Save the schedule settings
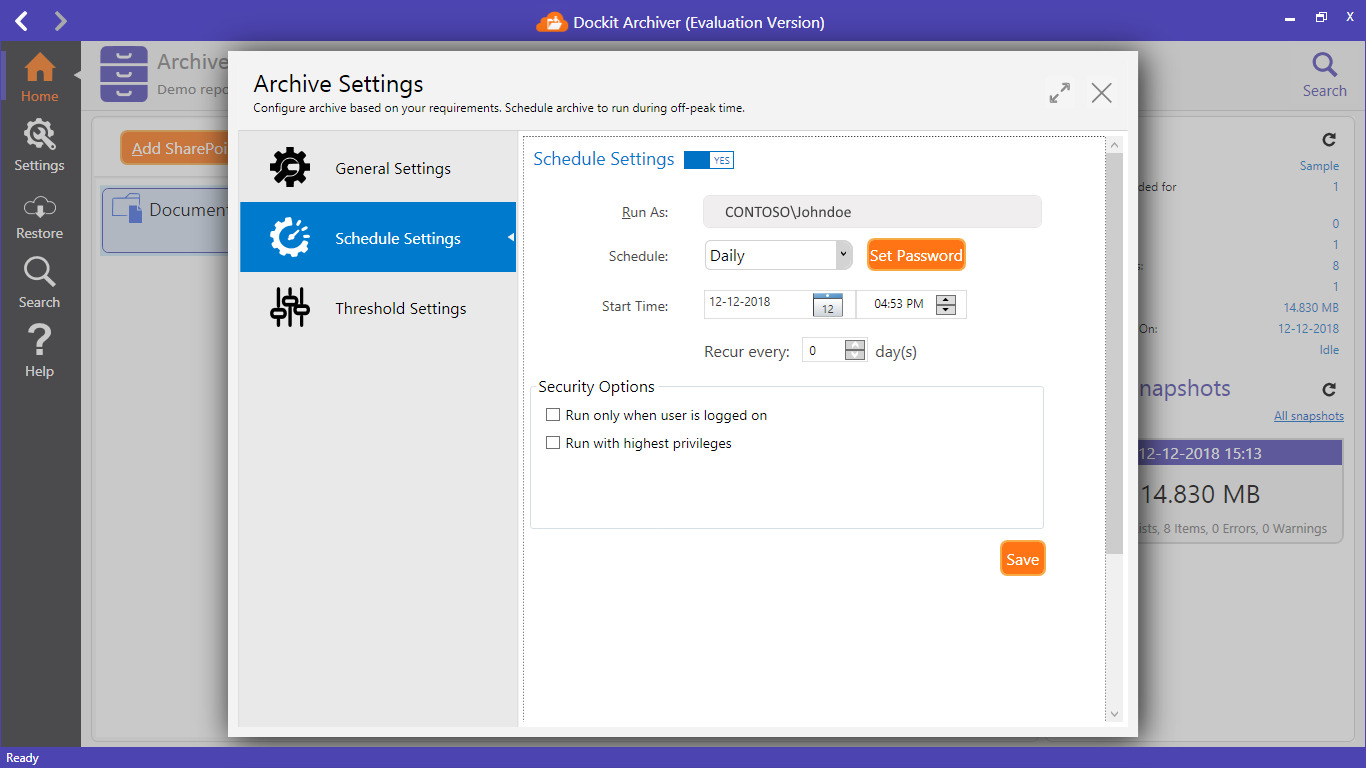The image size is (1366, 768). click(1022, 559)
